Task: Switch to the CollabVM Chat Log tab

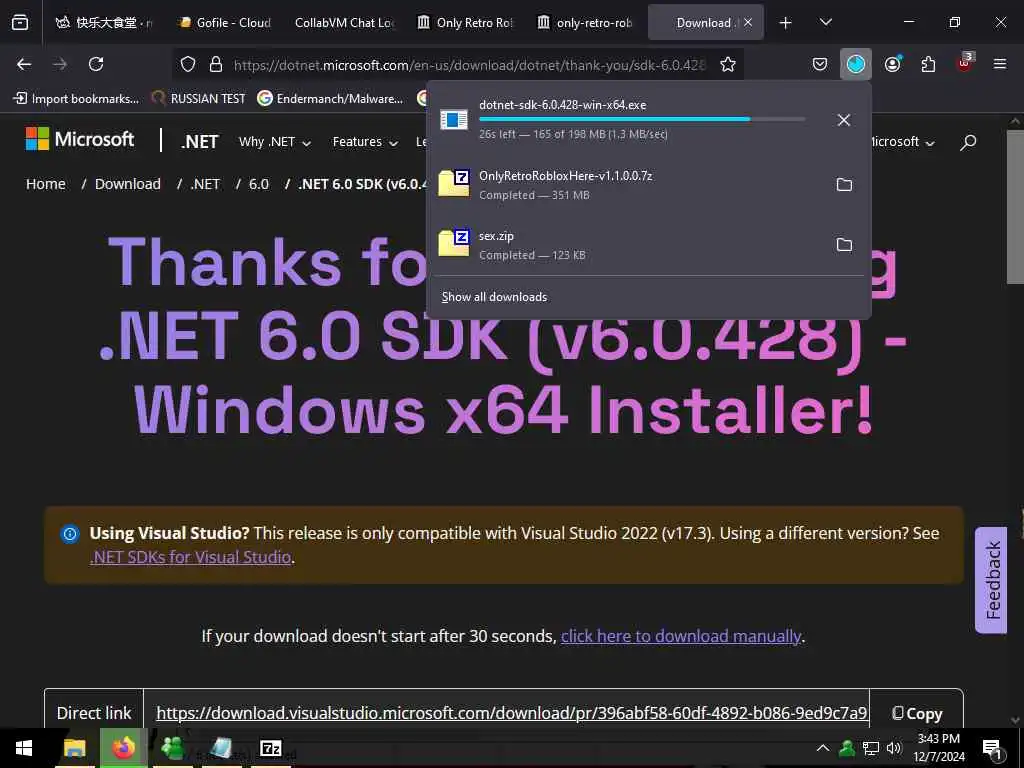Action: click(344, 23)
